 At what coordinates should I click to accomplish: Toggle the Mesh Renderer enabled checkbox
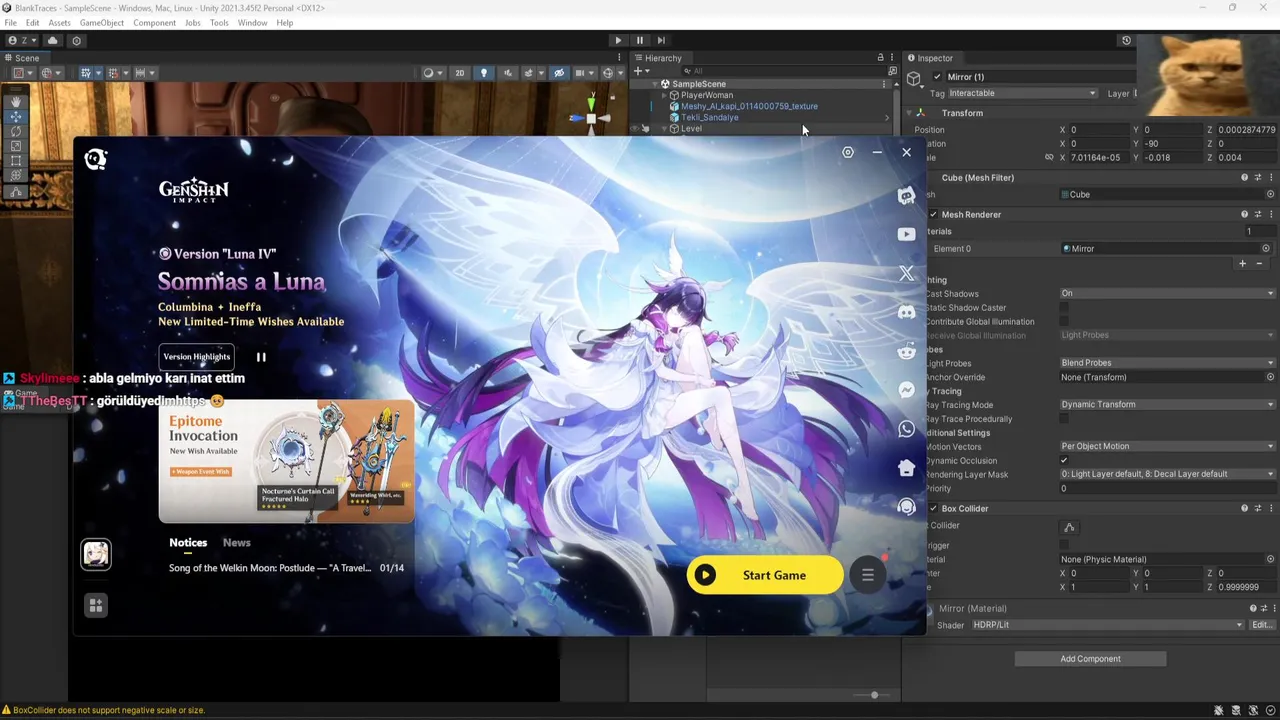933,214
